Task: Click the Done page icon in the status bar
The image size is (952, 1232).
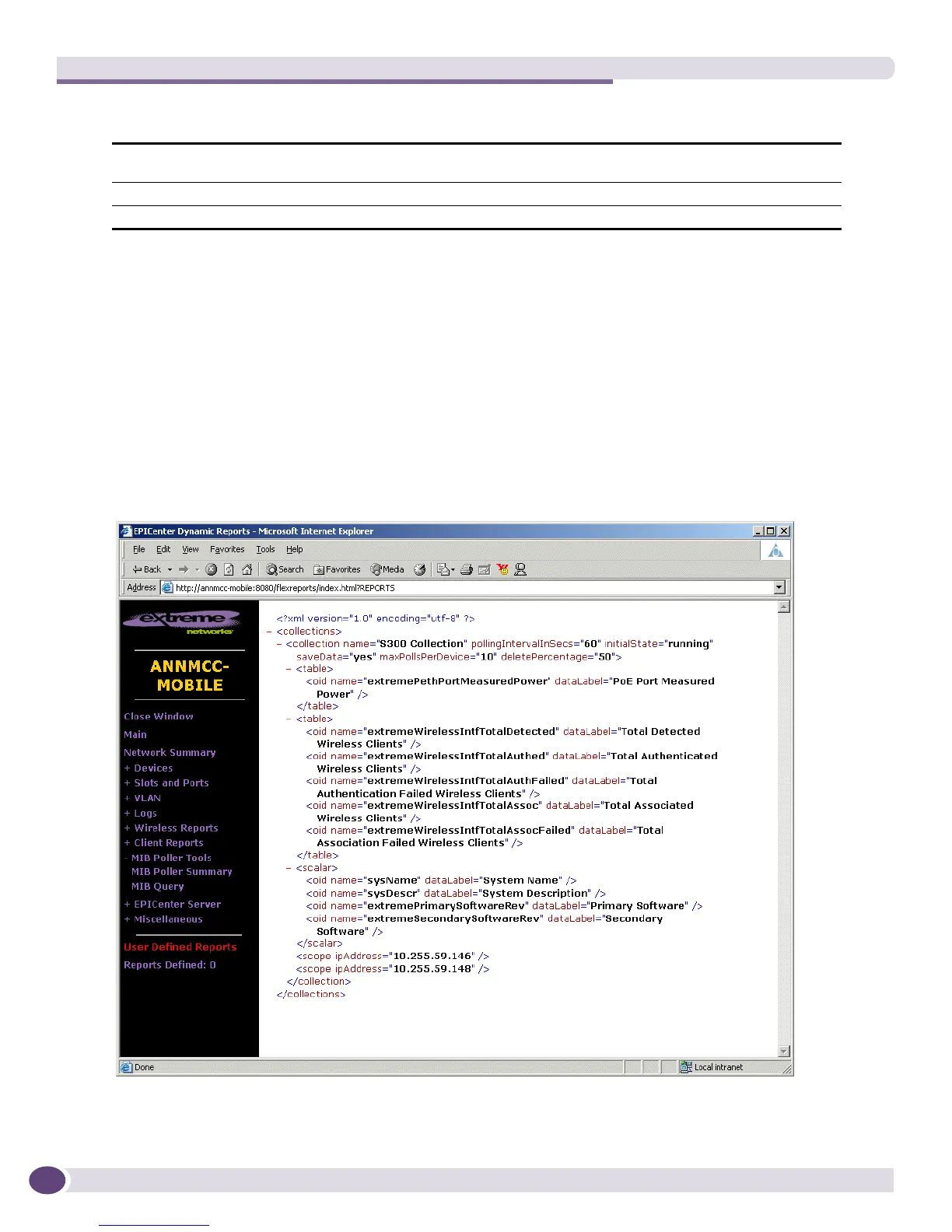Action: click(127, 1067)
